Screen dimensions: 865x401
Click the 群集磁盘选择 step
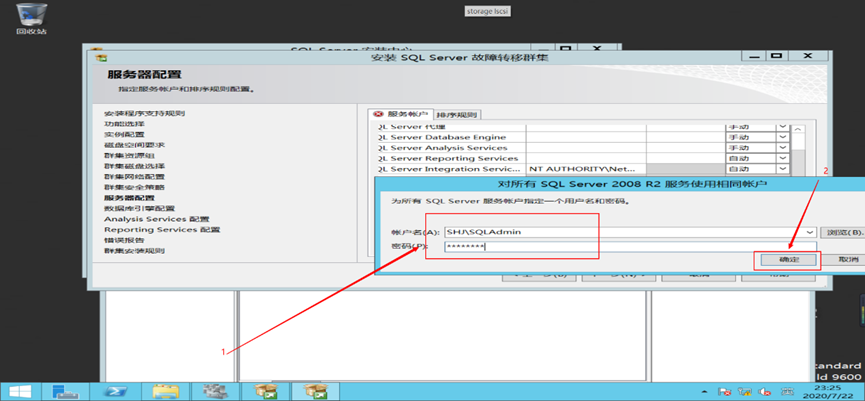pyautogui.click(x=134, y=166)
